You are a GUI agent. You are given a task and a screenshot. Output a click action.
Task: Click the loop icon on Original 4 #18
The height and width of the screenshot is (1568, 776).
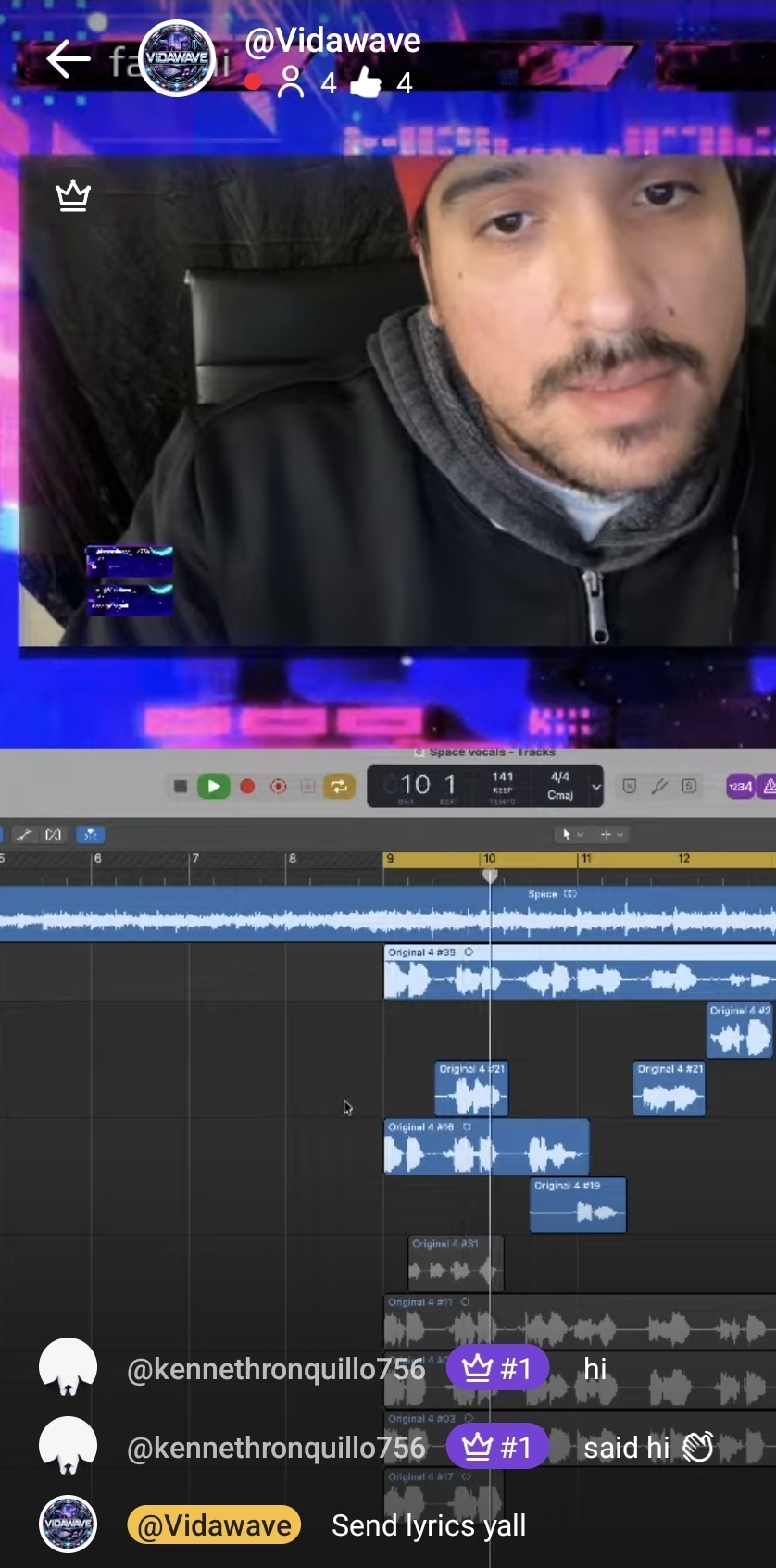coord(467,1127)
